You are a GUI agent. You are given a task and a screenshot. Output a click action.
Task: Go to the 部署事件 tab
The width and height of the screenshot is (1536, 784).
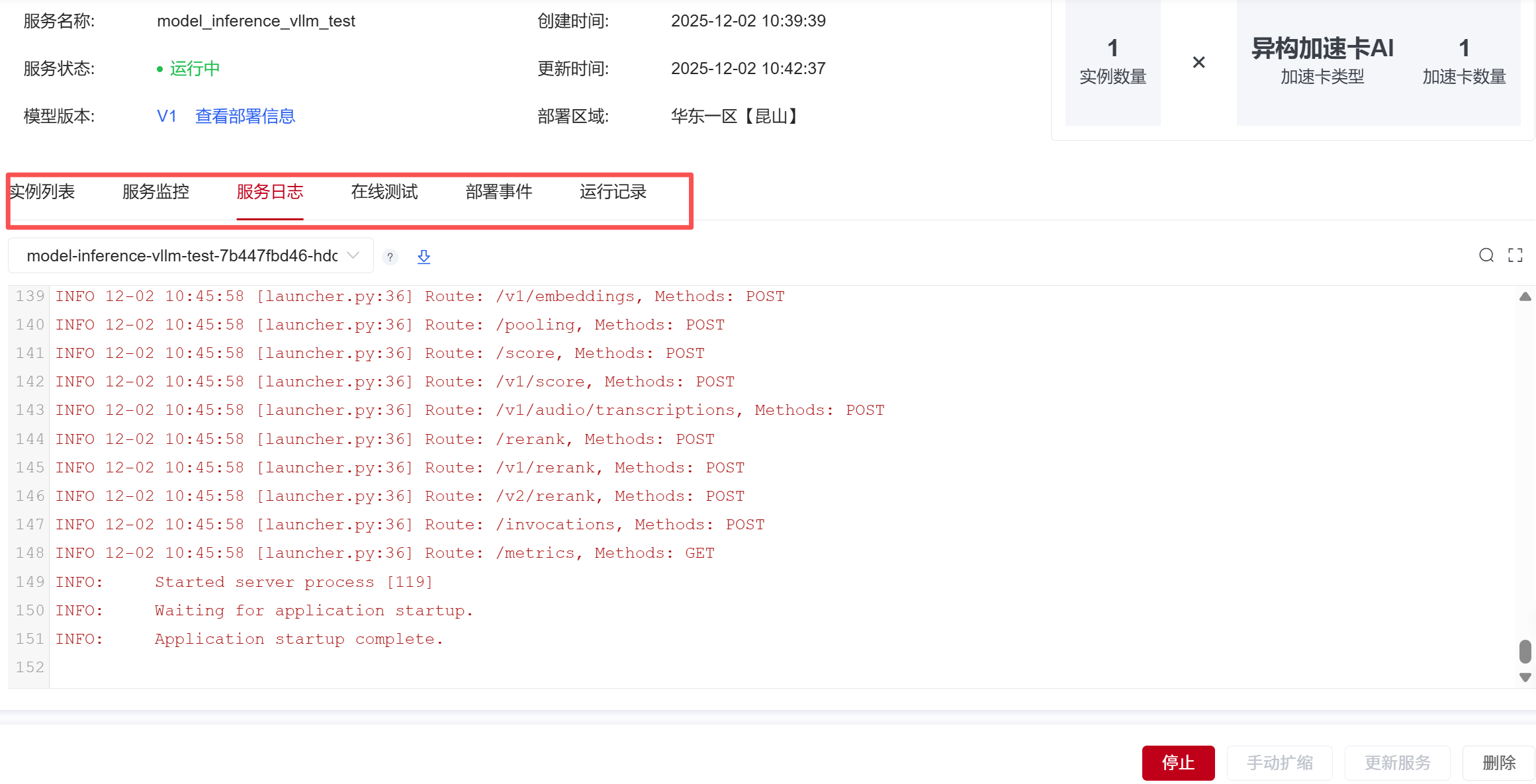[499, 192]
